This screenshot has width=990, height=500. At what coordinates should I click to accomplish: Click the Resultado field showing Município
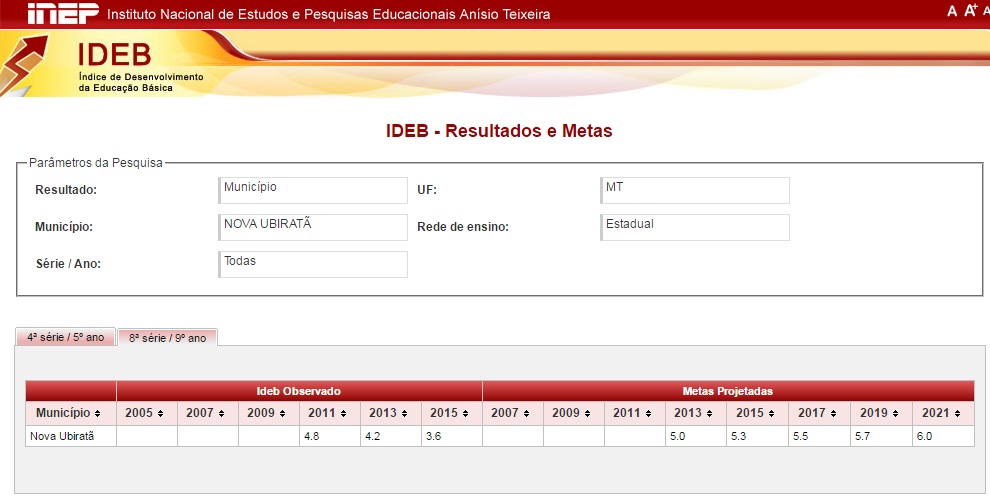coord(313,190)
